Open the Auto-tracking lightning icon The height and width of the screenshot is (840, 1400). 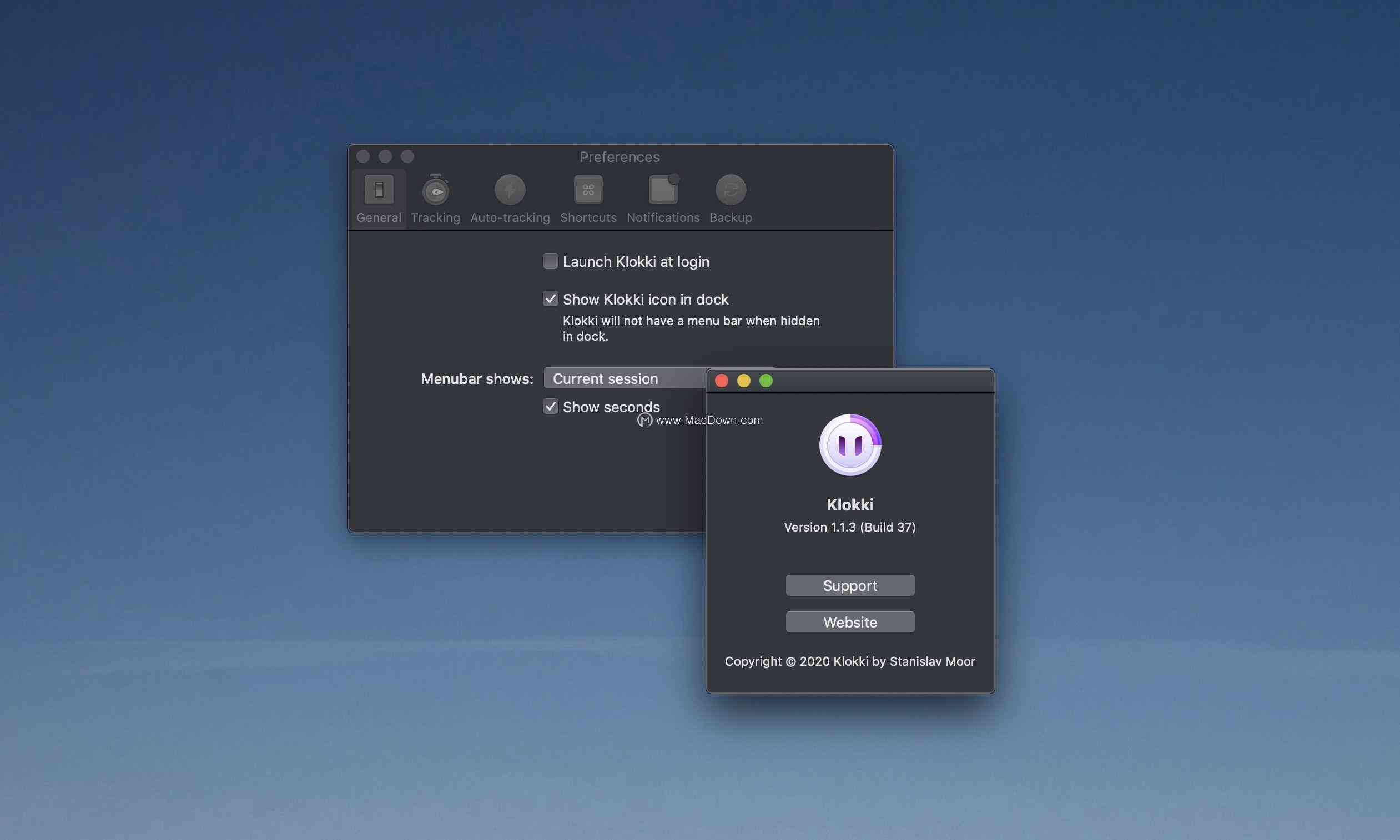tap(510, 190)
